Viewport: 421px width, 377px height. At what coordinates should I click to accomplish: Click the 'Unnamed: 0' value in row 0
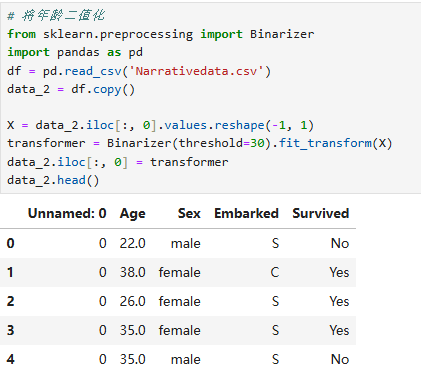point(103,243)
